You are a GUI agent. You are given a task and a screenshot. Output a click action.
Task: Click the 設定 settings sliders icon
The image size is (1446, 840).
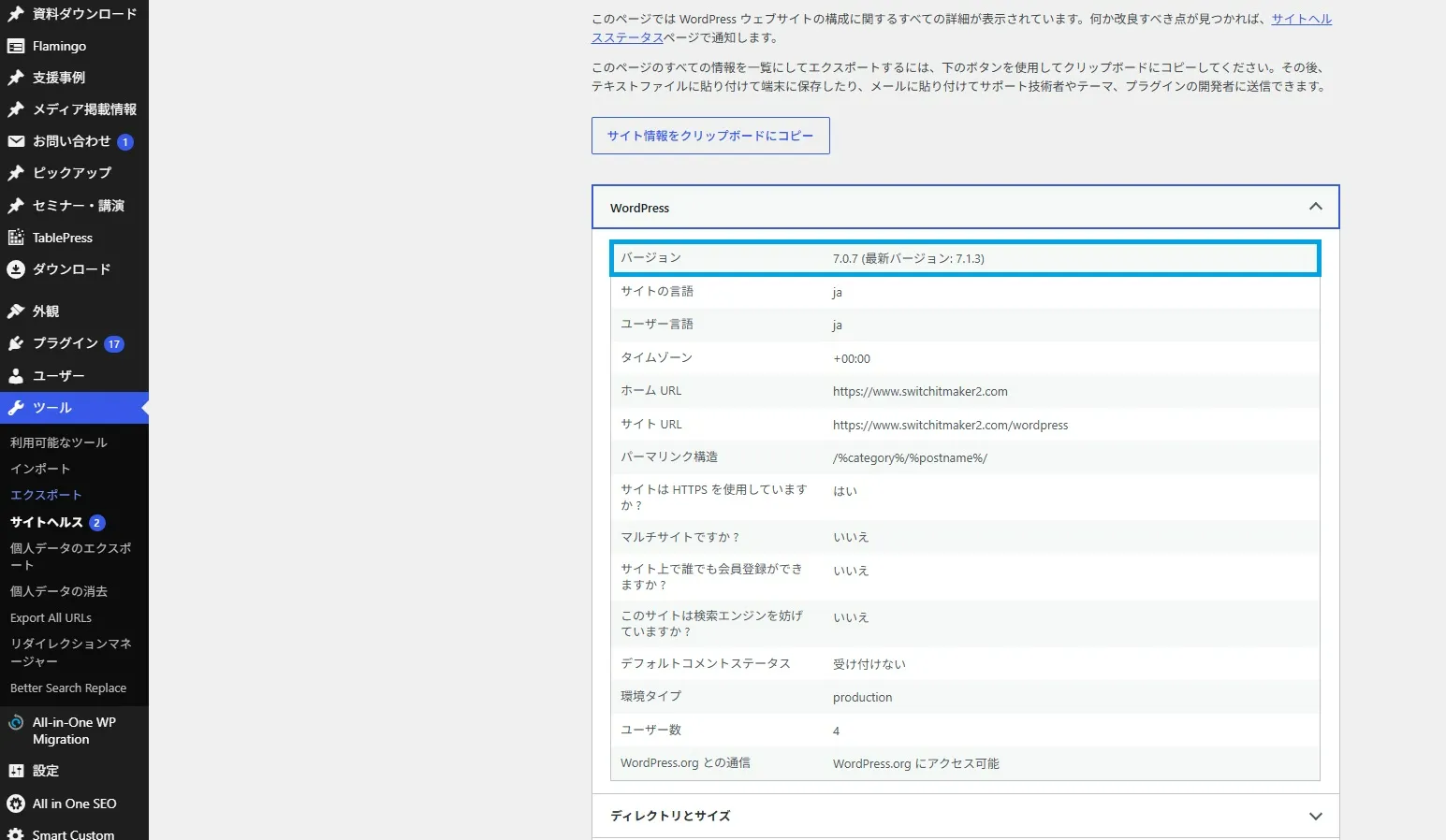pyautogui.click(x=16, y=771)
